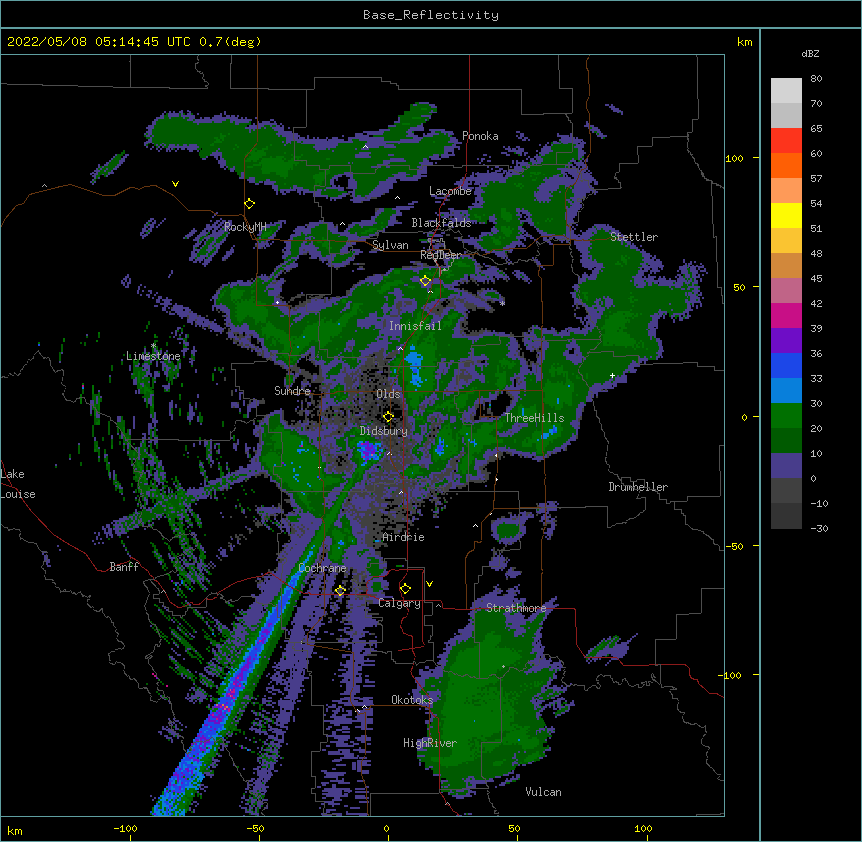Click the 100 tick on the vertical km axis
The image size is (862, 842).
point(734,158)
